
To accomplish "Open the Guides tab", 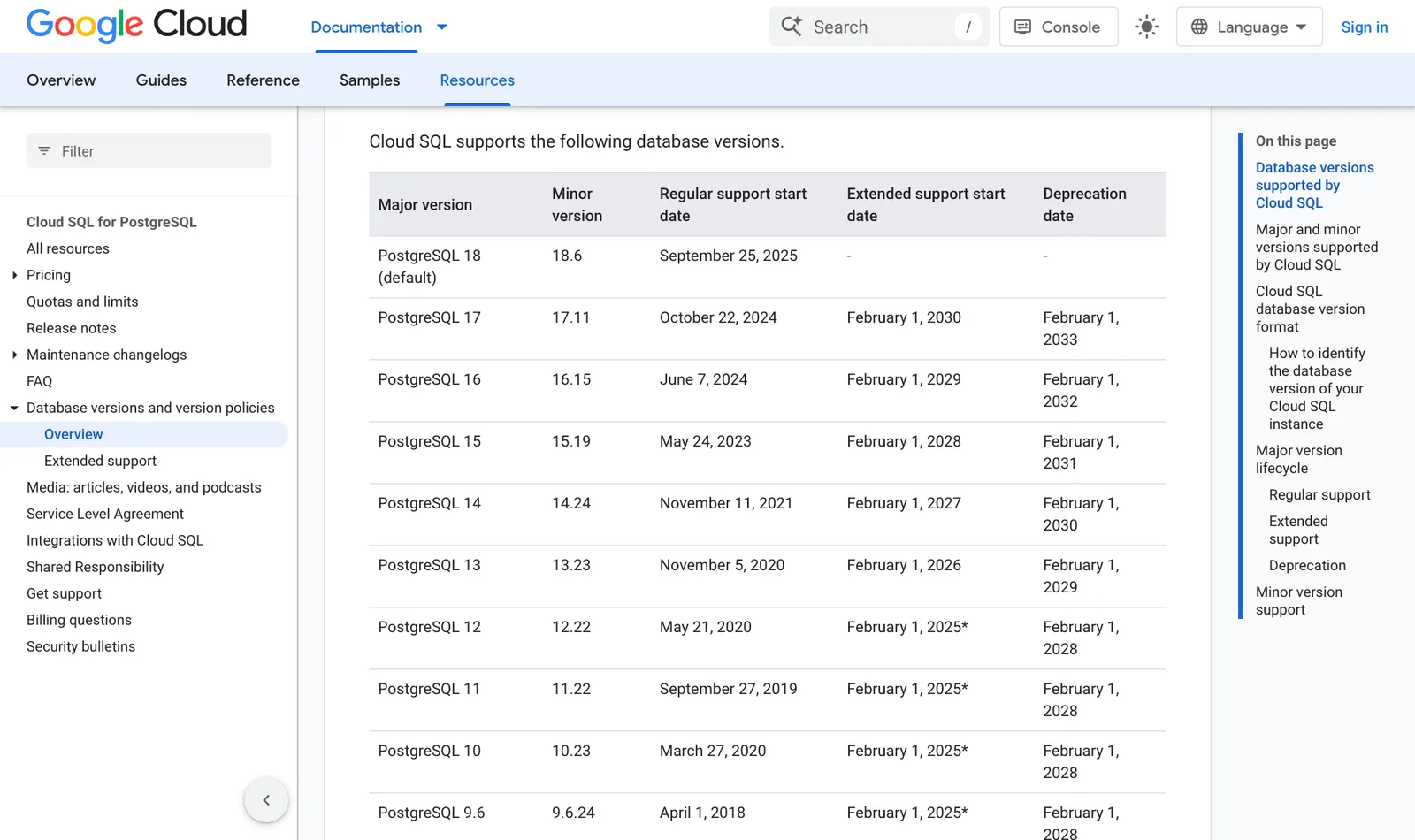I will point(161,80).
